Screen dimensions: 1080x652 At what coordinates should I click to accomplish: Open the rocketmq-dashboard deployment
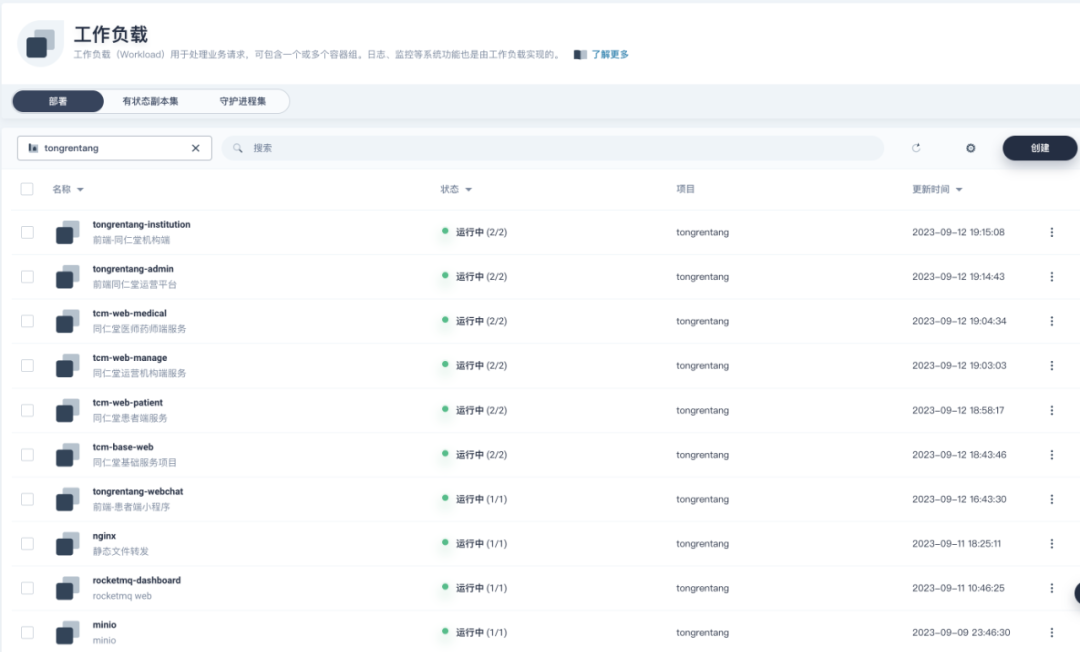point(136,580)
